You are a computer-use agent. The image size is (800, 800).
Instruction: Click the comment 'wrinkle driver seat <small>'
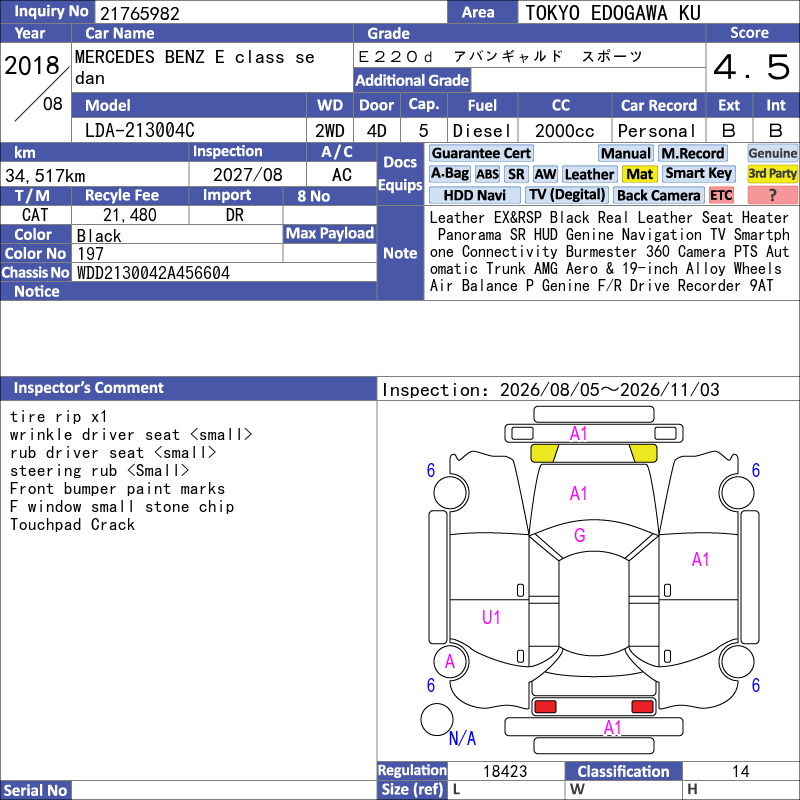pyautogui.click(x=131, y=435)
